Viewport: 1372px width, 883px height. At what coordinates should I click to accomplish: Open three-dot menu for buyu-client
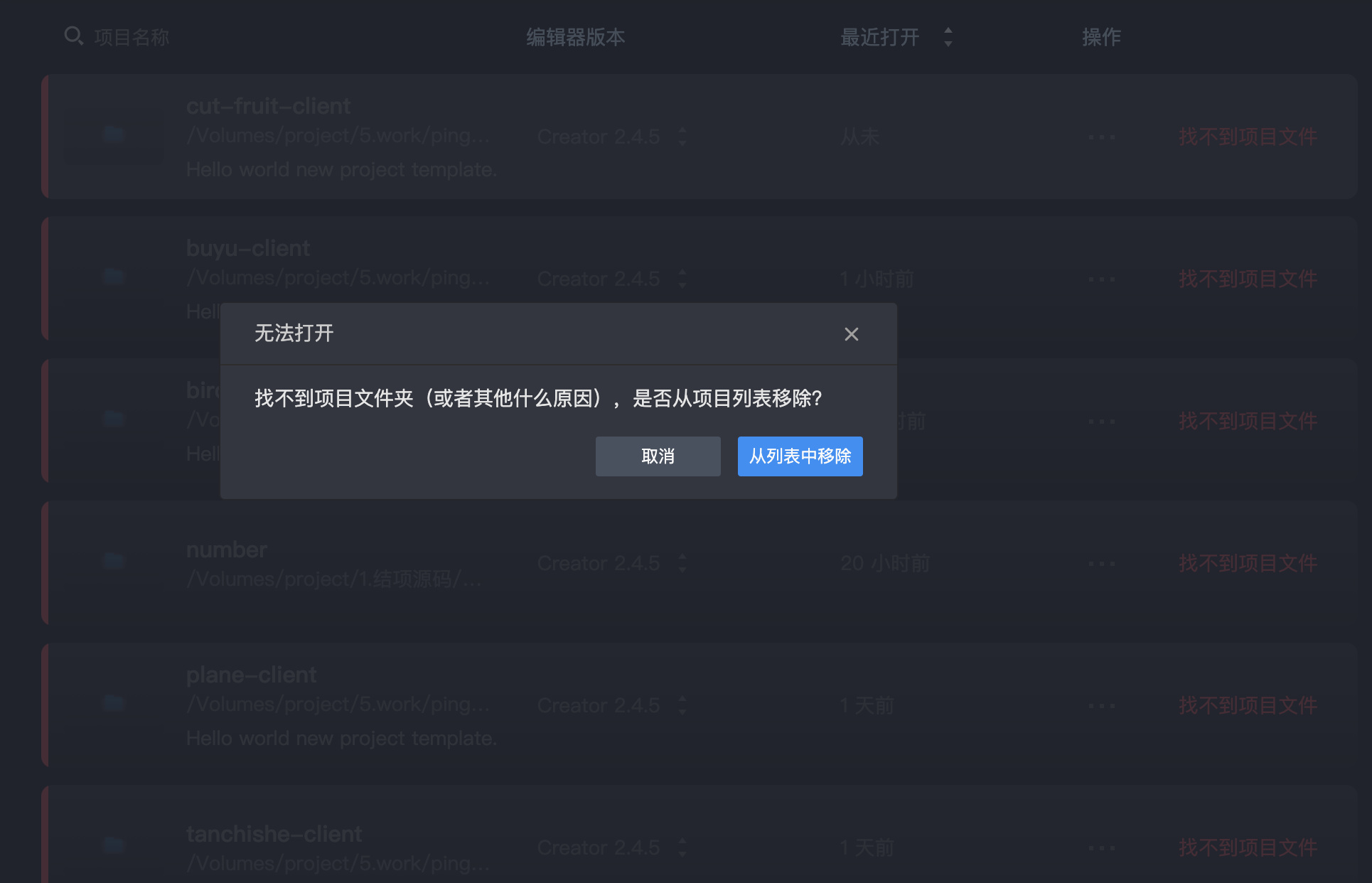[1101, 279]
